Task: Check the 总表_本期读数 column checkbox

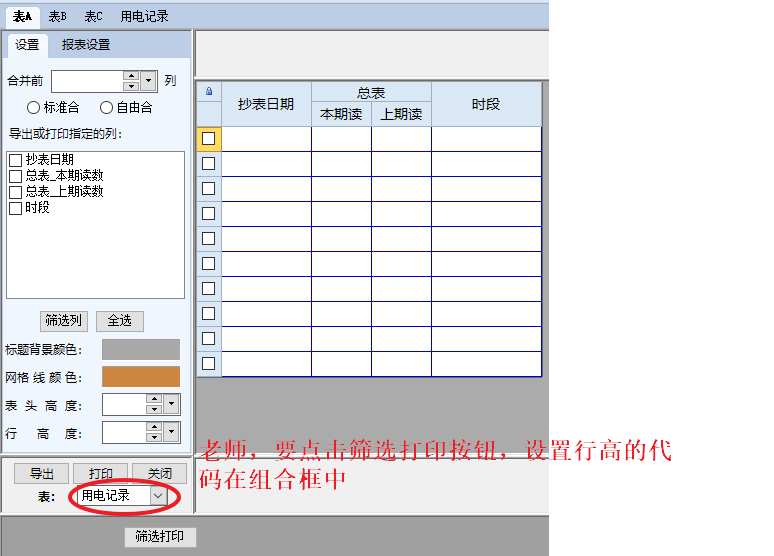Action: click(x=15, y=176)
